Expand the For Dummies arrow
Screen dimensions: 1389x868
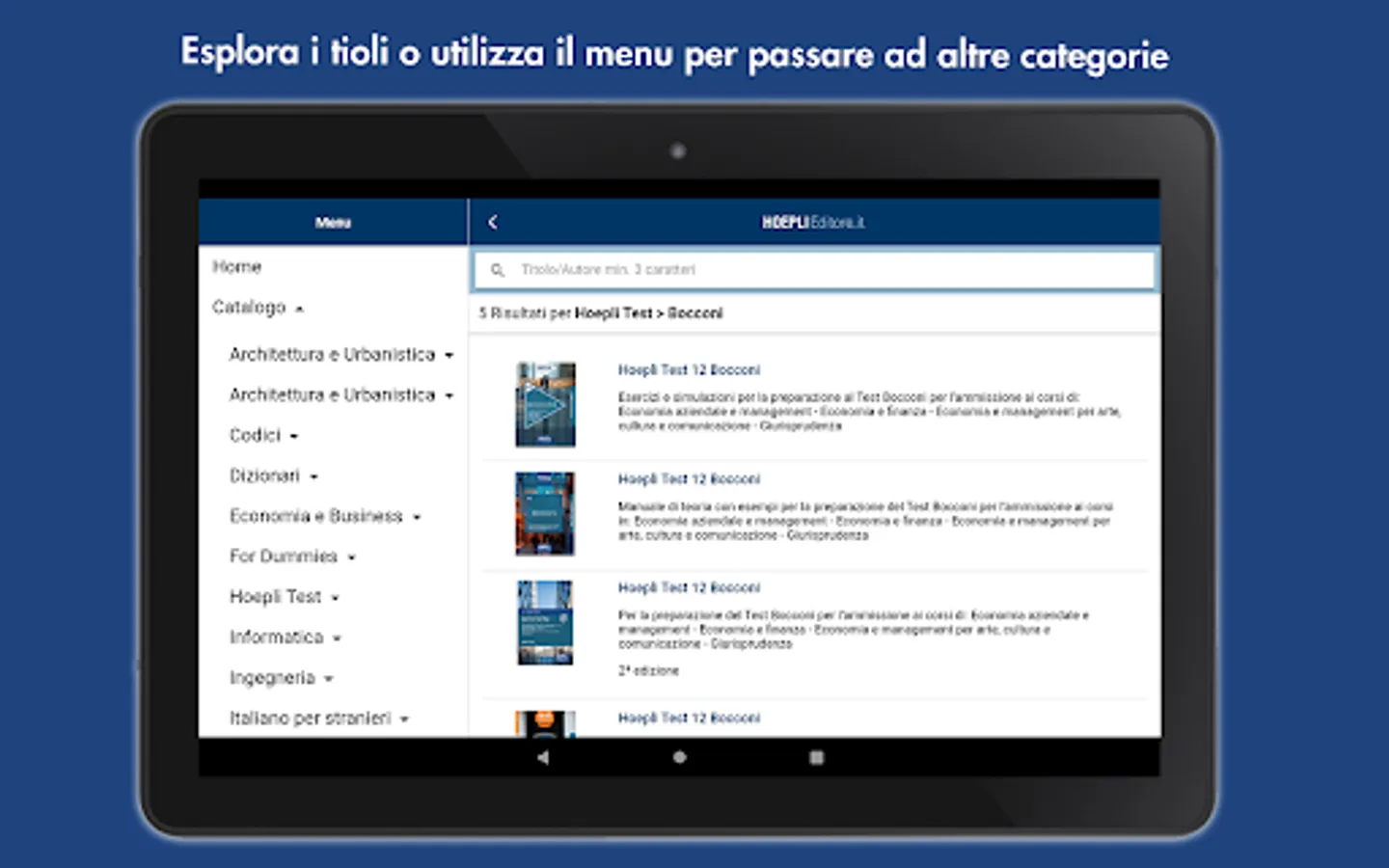tap(351, 557)
